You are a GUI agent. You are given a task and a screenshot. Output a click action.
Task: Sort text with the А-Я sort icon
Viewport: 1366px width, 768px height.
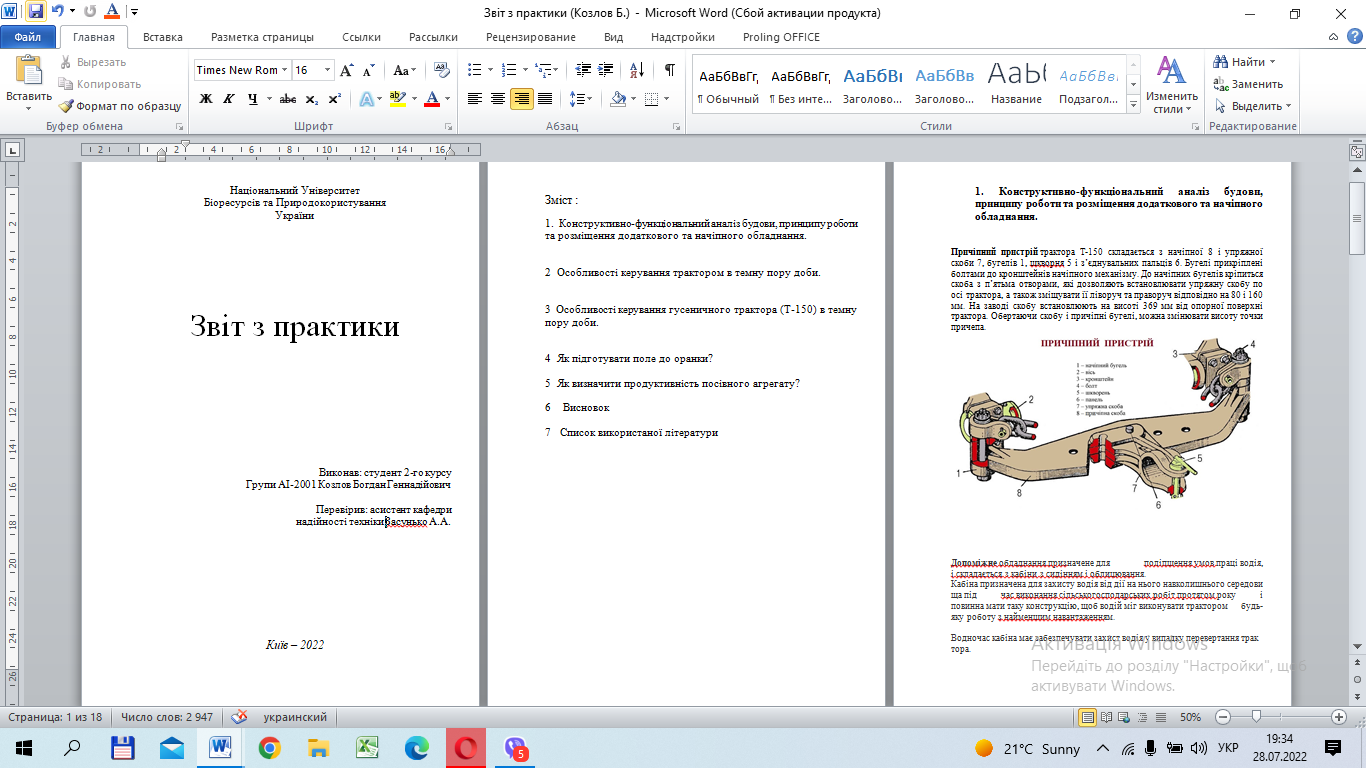pyautogui.click(x=635, y=70)
